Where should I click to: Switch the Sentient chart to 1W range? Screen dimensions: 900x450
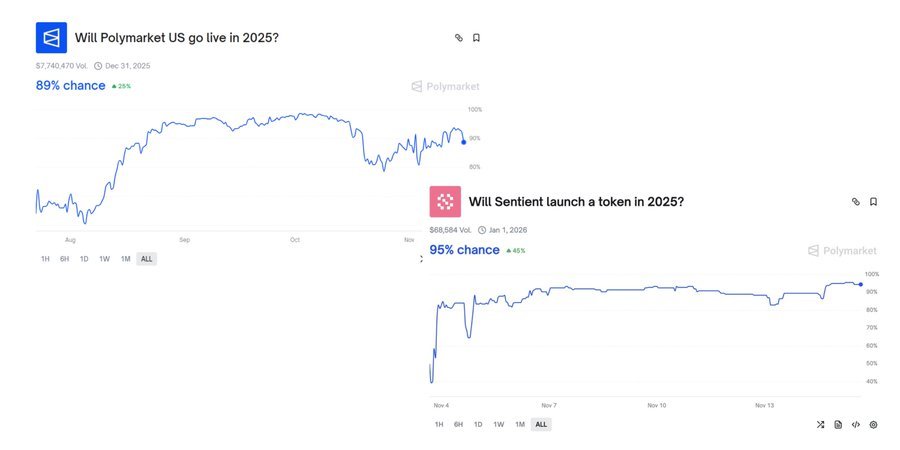pos(498,424)
